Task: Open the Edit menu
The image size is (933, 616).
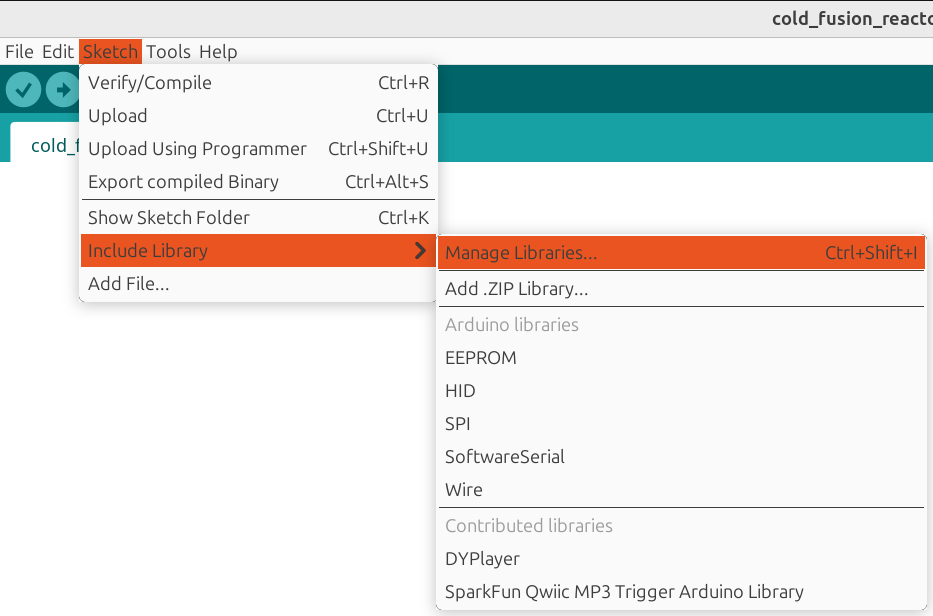Action: (57, 51)
